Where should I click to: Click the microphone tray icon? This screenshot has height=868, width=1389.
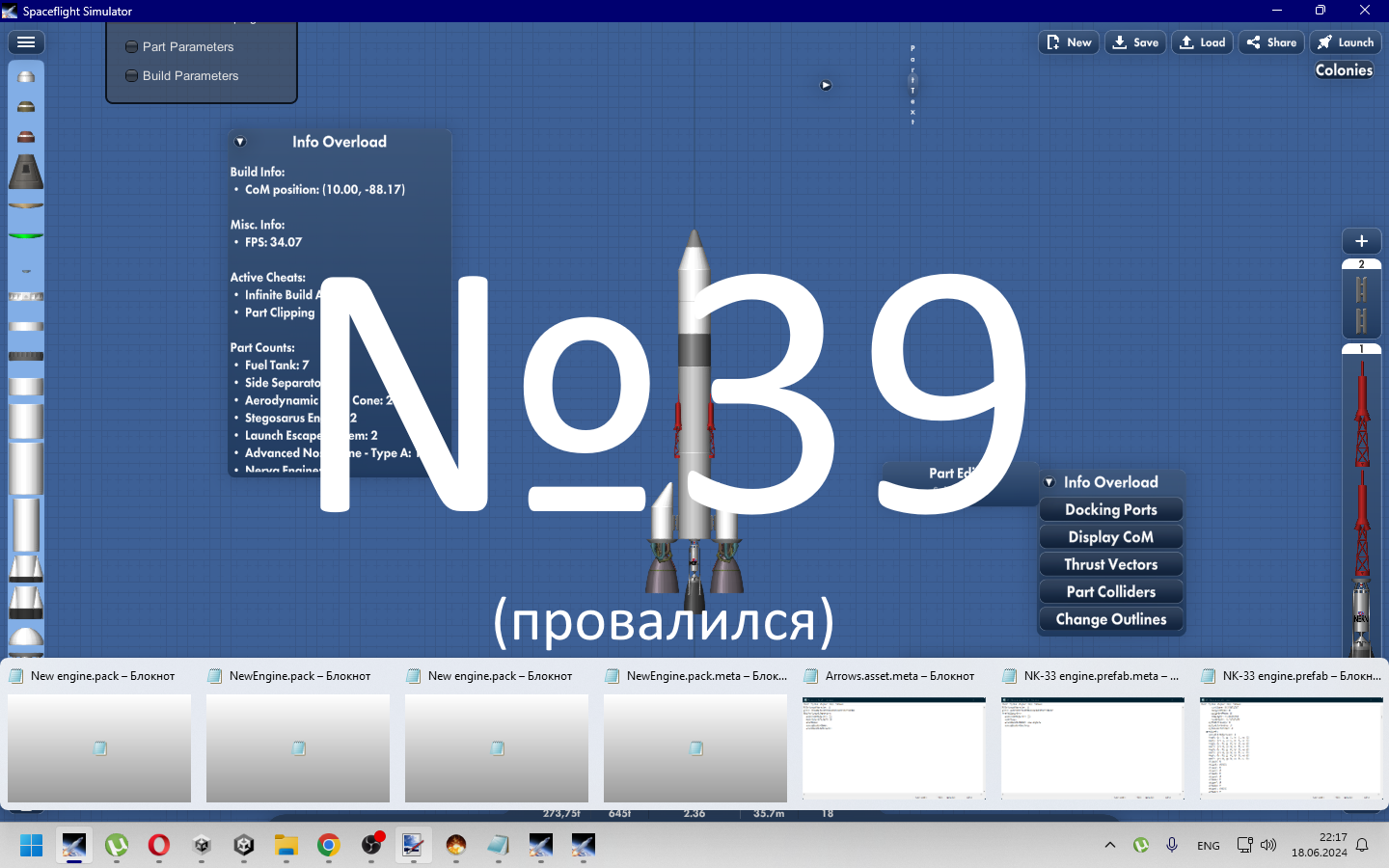coord(1172,846)
